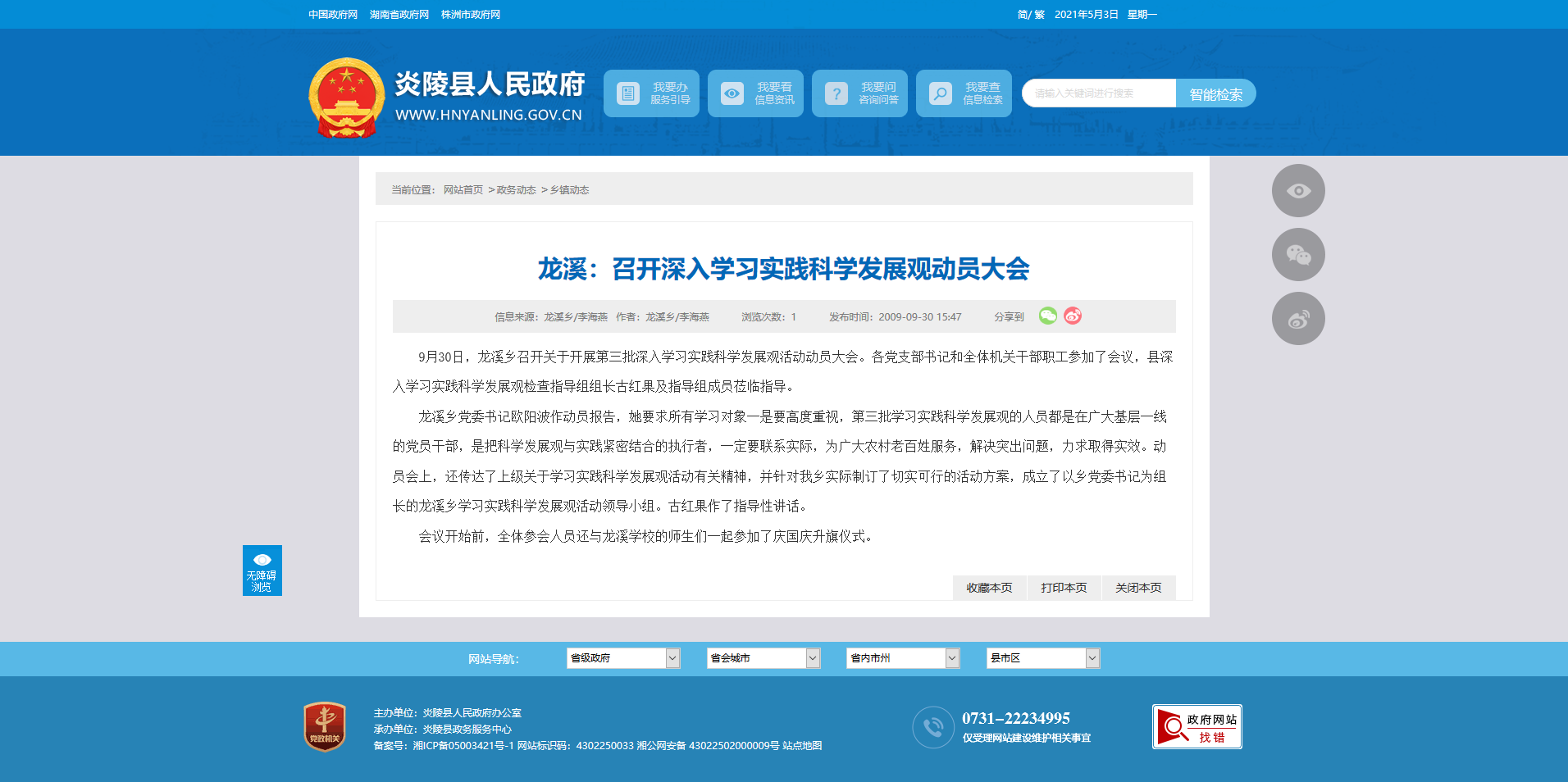Click green WeChat share icon

1047,316
